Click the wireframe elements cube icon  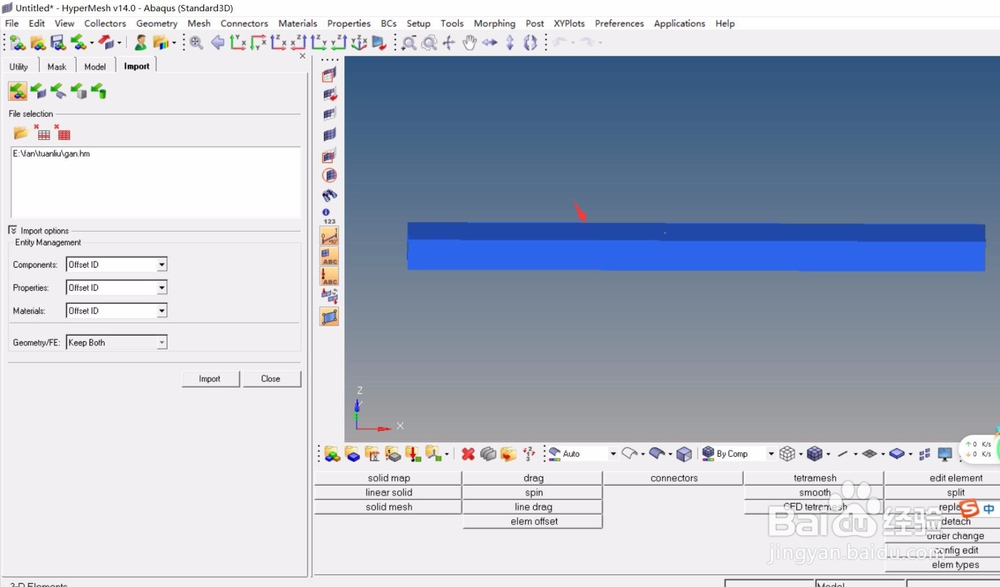click(787, 454)
